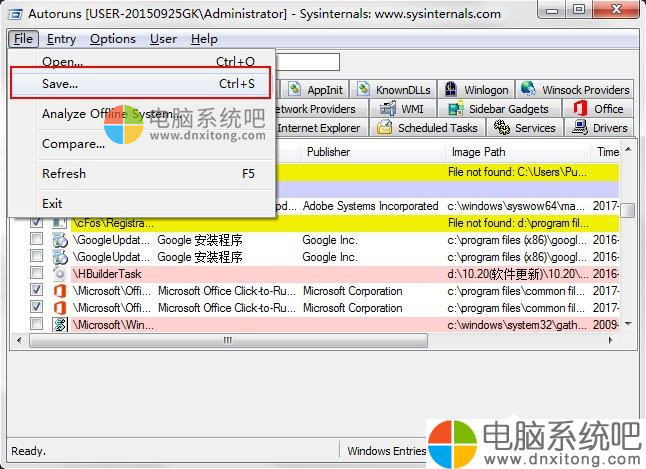
Task: Click c:\windows\syswow64\ma image path cell
Action: (516, 206)
